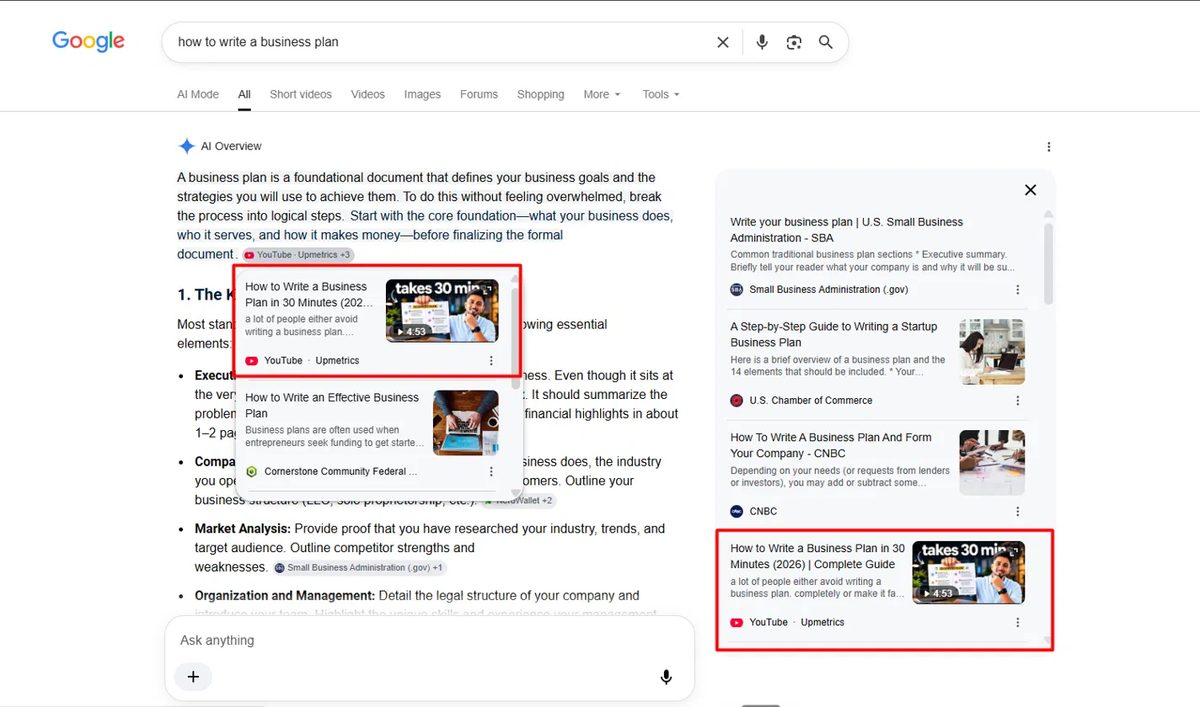Click the Effective Business Plan laptop thumbnail
Screen dimensions: 1200x707
[466, 423]
